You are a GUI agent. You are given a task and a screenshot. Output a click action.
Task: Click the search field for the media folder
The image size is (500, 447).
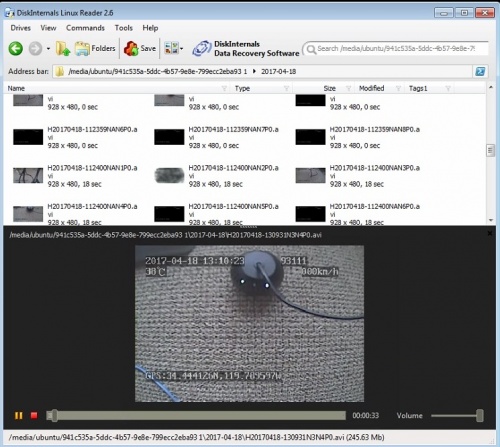coord(396,49)
